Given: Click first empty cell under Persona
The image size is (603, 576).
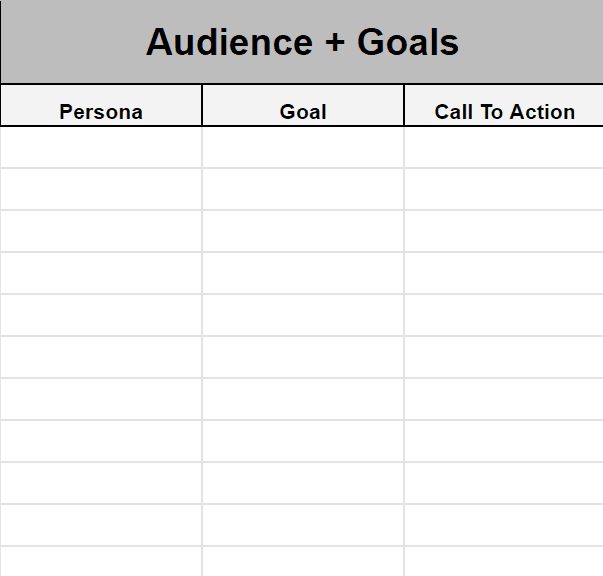Looking at the screenshot, I should 101,147.
